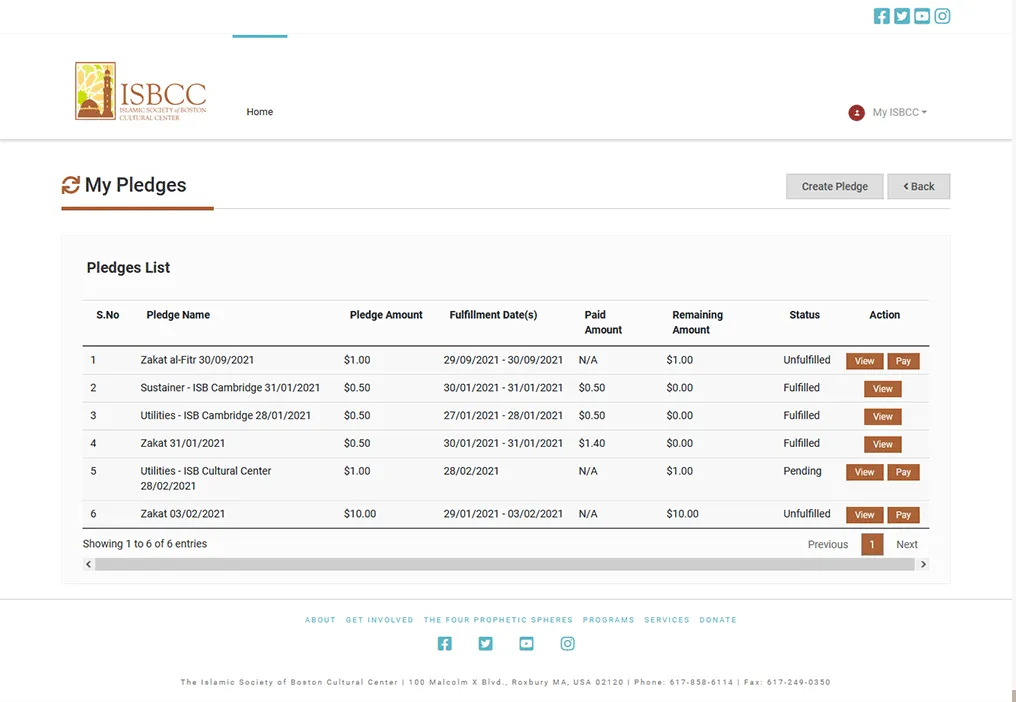Open ABOUT footer link

[320, 620]
